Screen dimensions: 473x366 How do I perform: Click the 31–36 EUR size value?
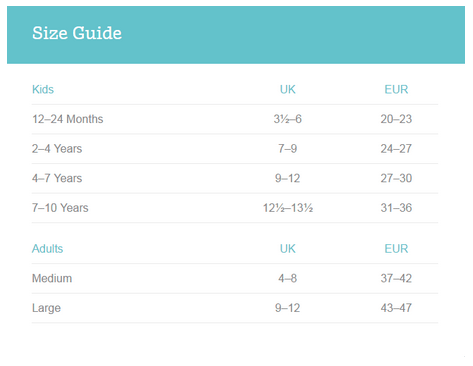click(x=396, y=208)
